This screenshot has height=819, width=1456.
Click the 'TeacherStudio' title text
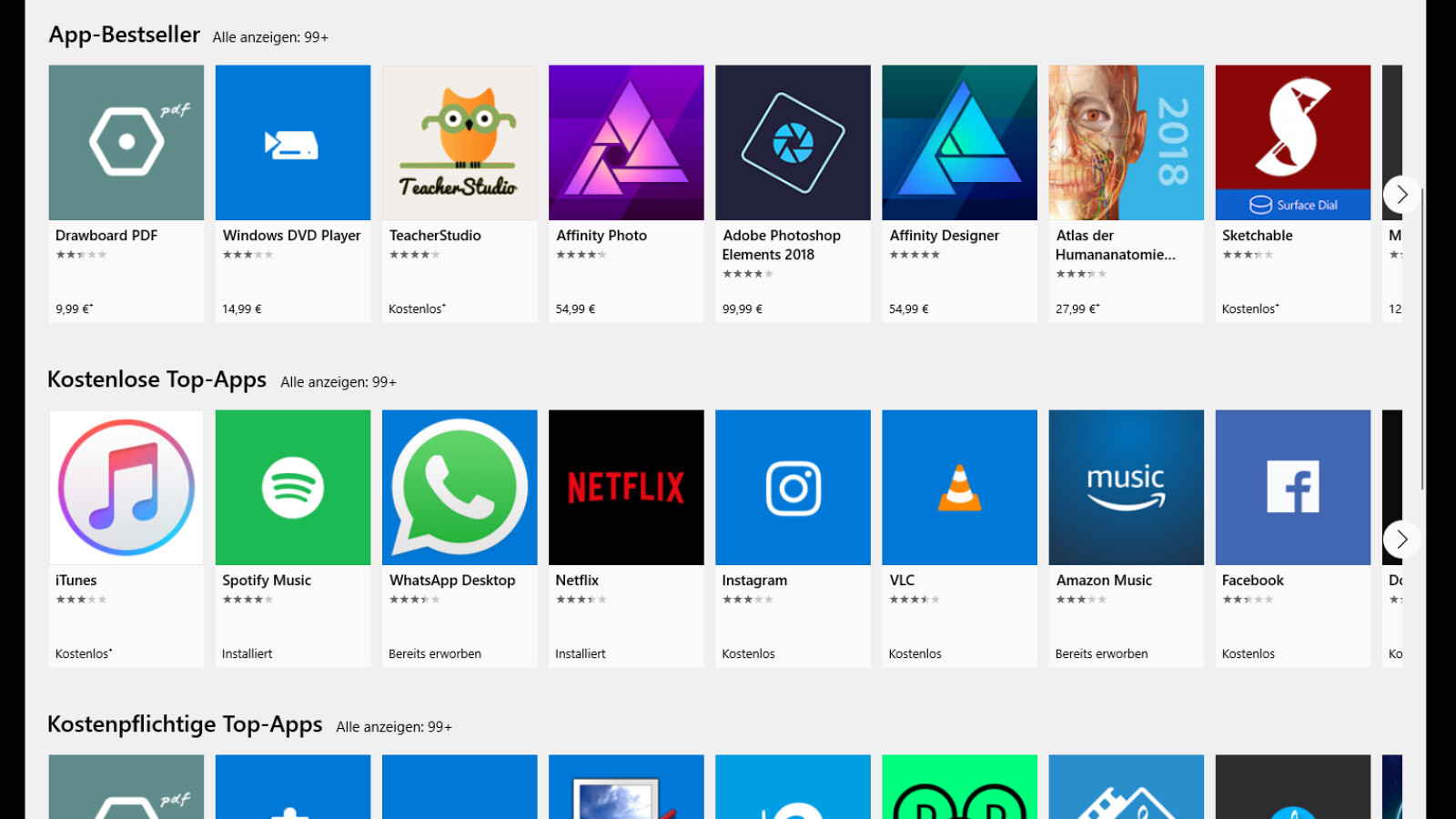click(435, 236)
